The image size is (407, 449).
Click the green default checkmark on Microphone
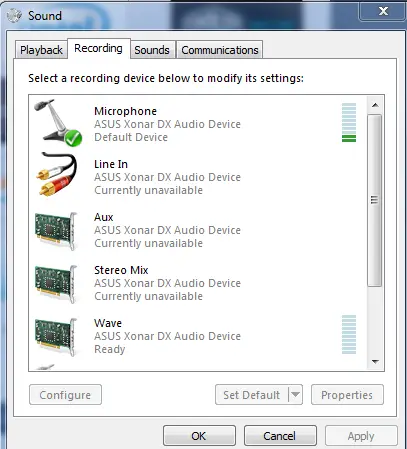click(73, 138)
